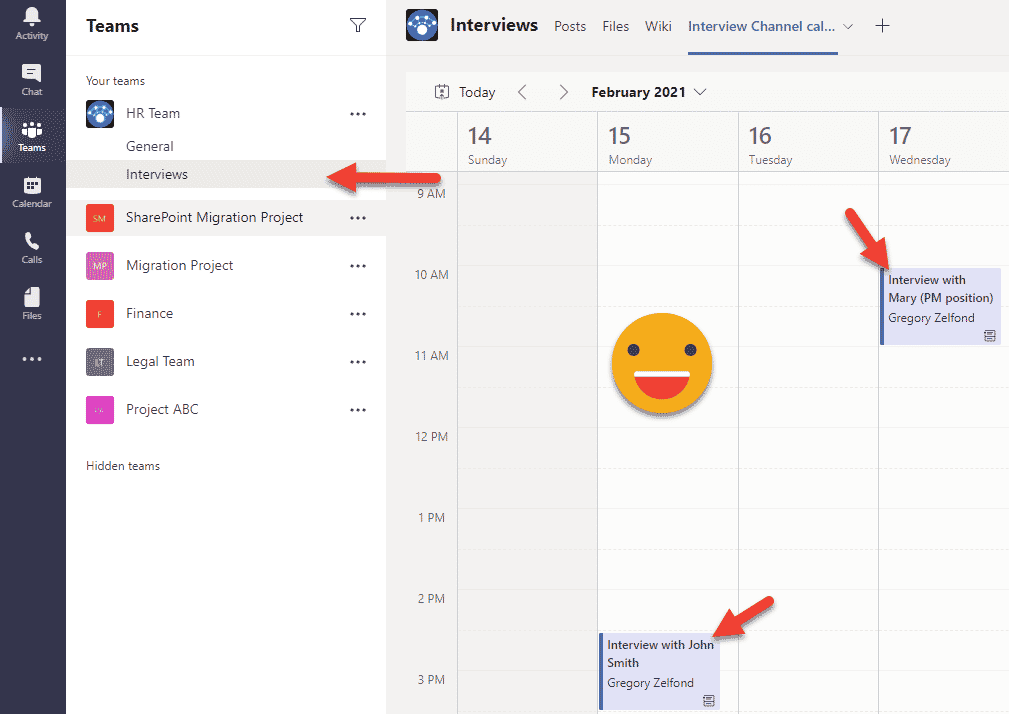This screenshot has width=1009, height=714.
Task: Open Files in the left rail
Action: click(32, 304)
